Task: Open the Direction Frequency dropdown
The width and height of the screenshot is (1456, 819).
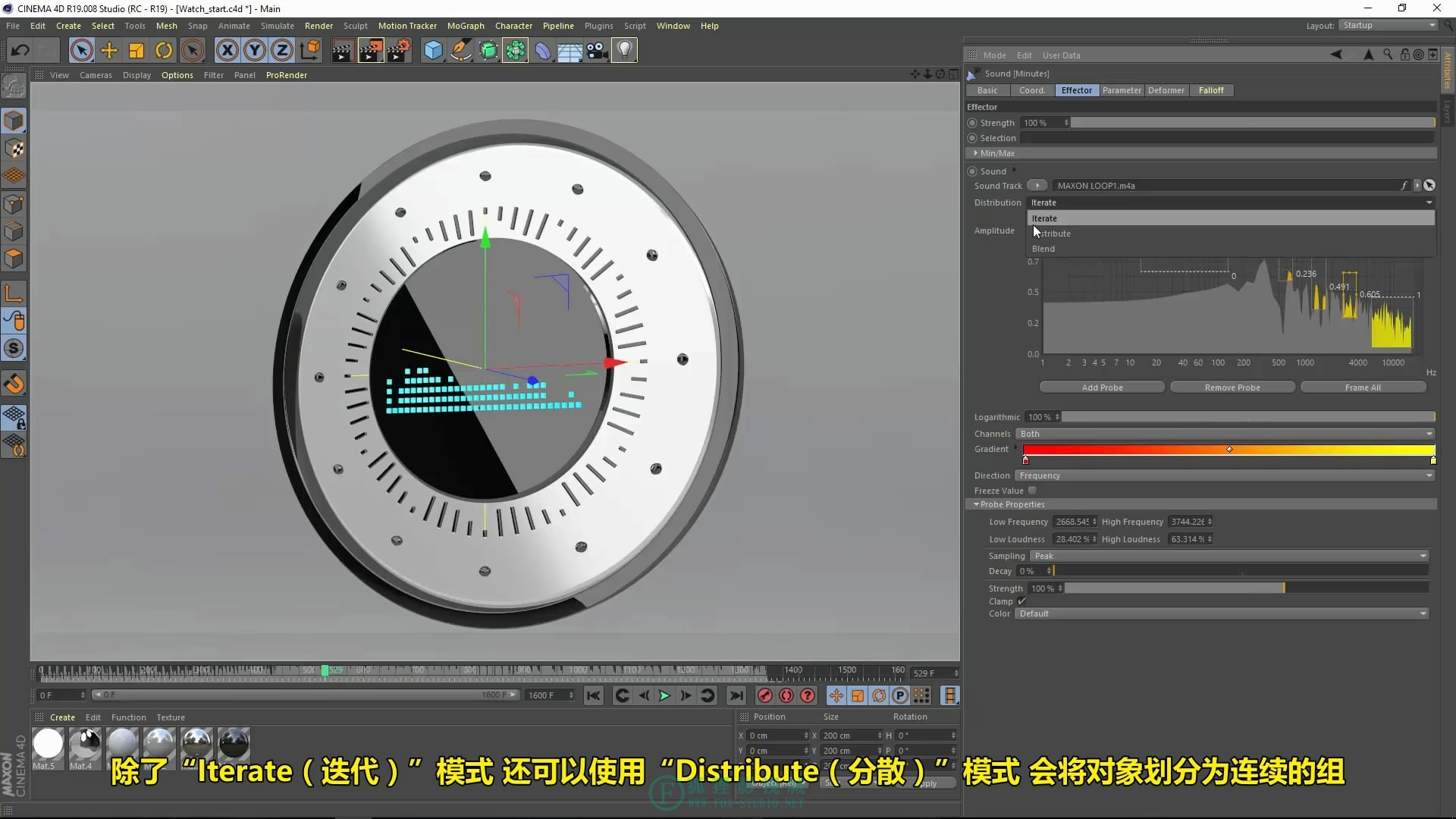Action: pyautogui.click(x=1225, y=475)
